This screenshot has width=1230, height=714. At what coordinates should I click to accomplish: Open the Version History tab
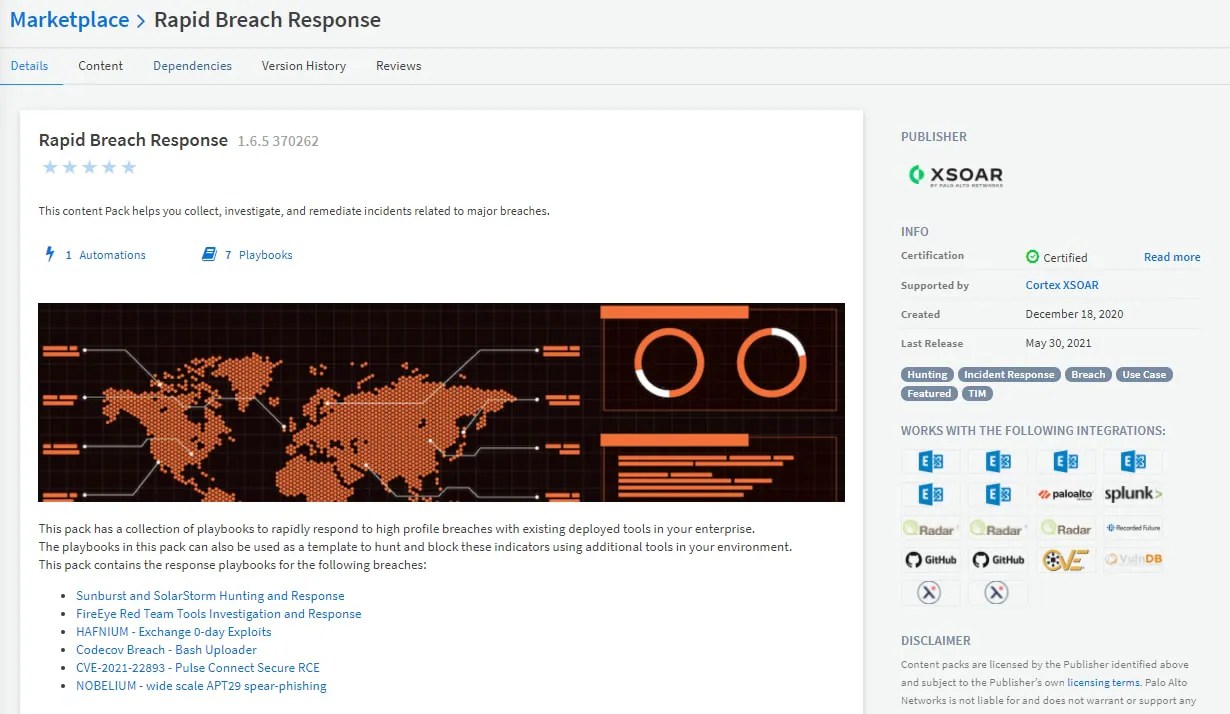click(304, 66)
